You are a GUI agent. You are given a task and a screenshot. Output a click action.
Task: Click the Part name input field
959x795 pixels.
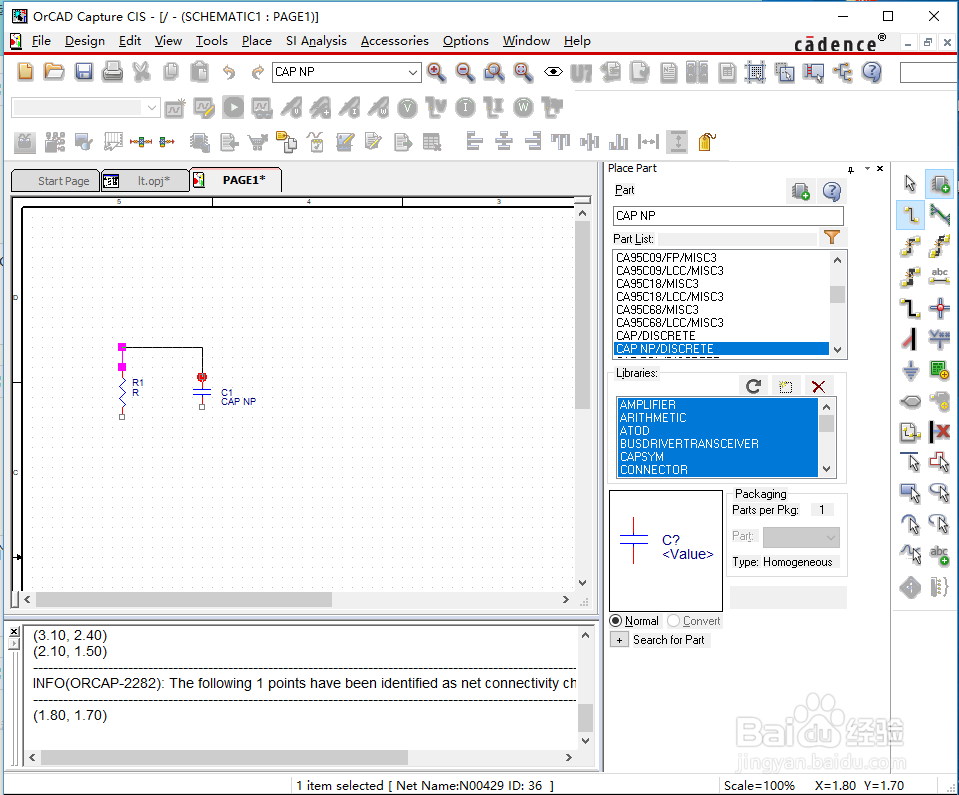click(728, 216)
